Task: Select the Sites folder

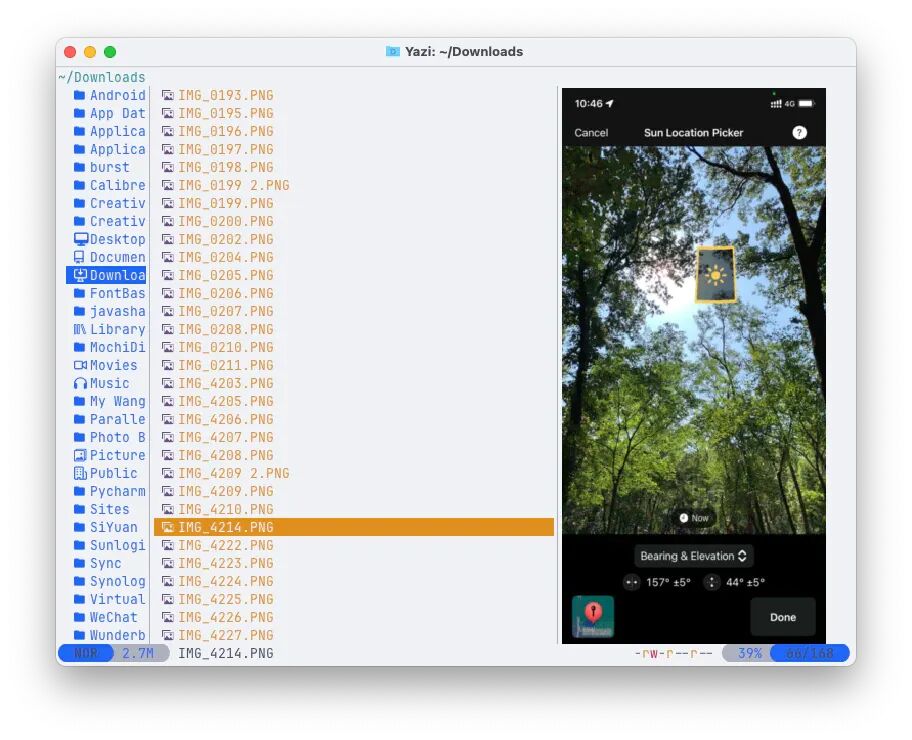Action: coord(109,510)
